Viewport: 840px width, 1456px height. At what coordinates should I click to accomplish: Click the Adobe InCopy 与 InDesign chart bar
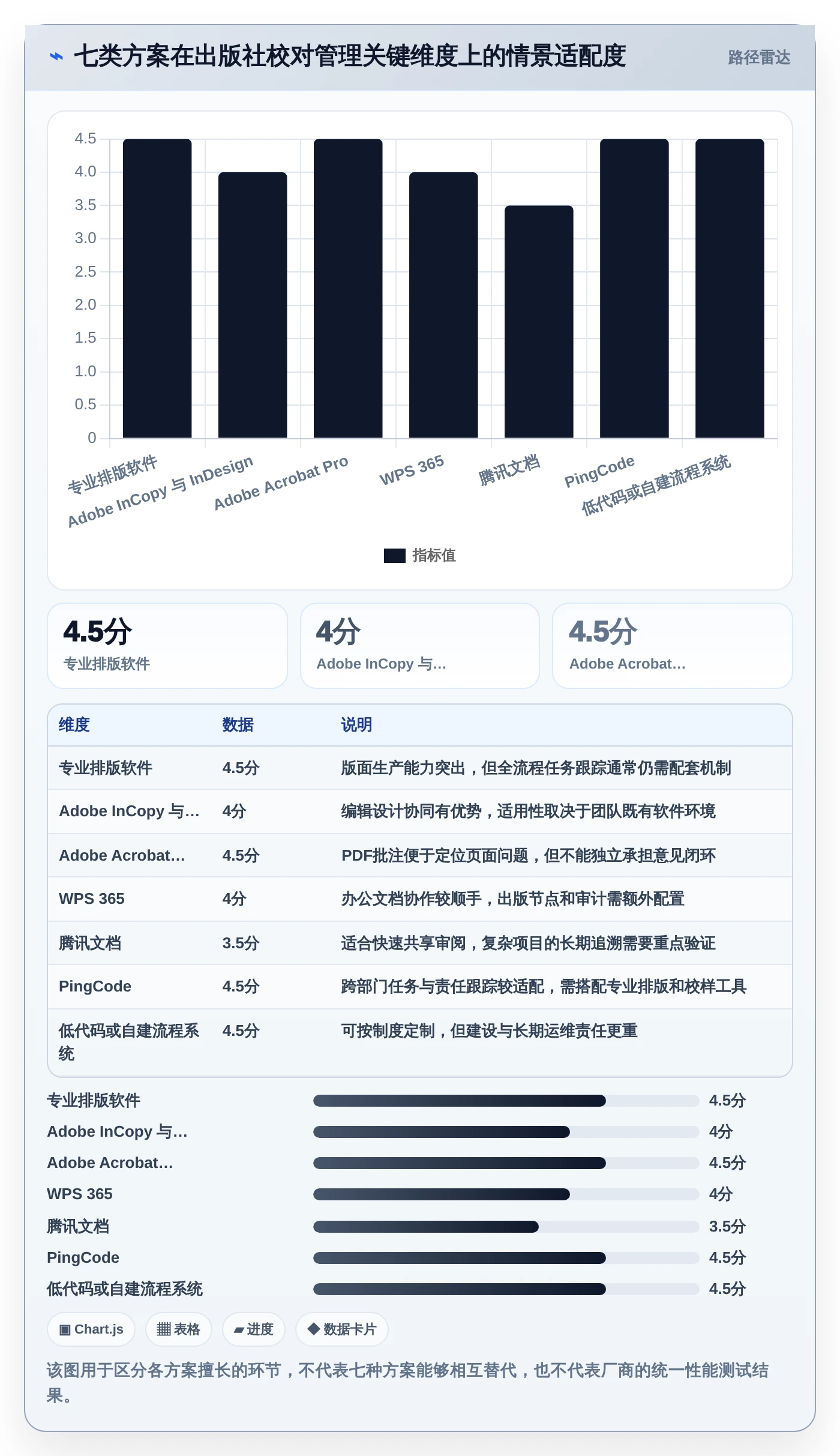pos(253,305)
